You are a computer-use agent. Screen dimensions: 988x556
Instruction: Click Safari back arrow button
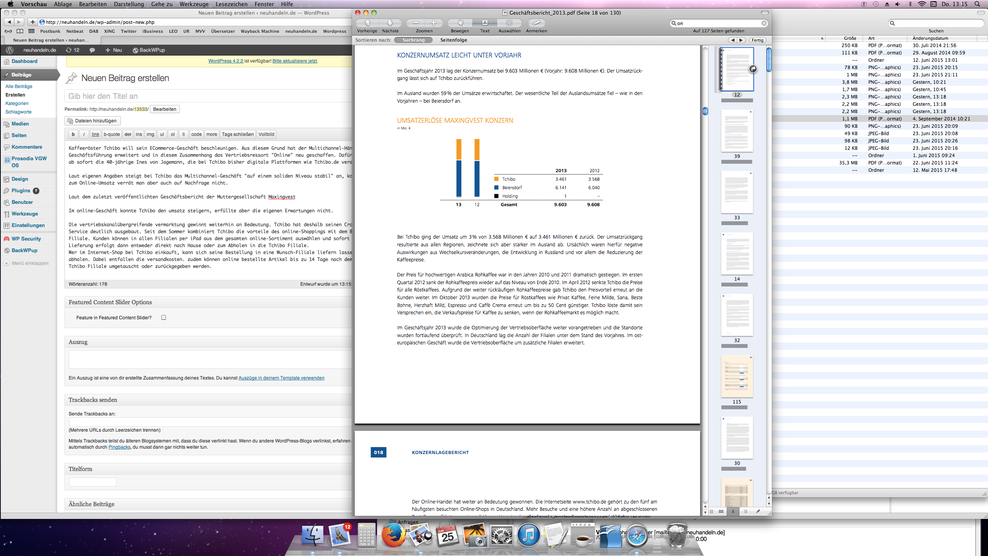point(9,22)
